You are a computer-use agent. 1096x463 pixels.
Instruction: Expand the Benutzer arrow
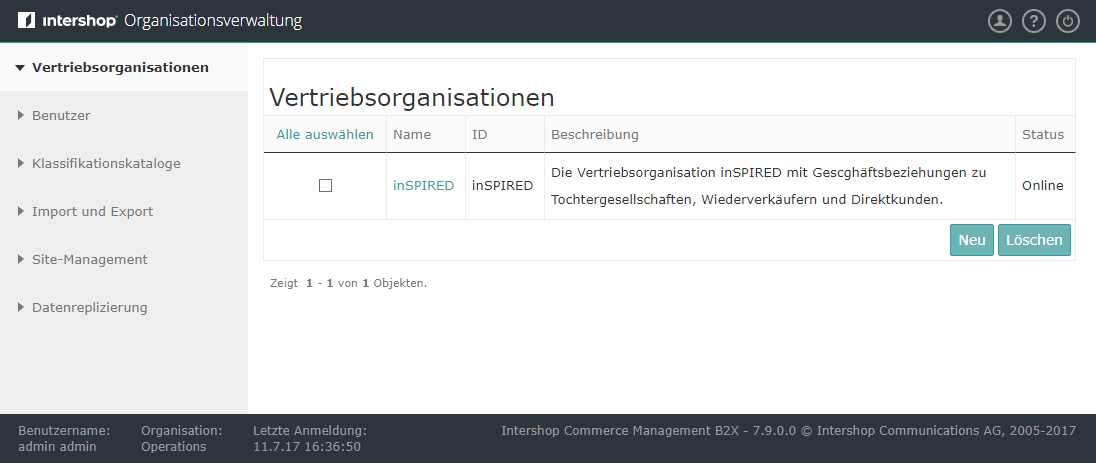pos(20,115)
